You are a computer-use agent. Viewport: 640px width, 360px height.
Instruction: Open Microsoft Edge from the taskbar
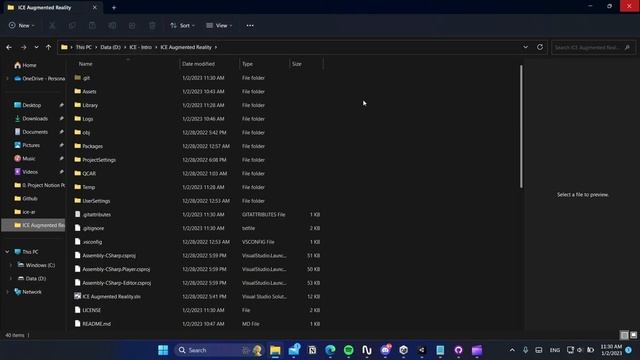[330, 350]
